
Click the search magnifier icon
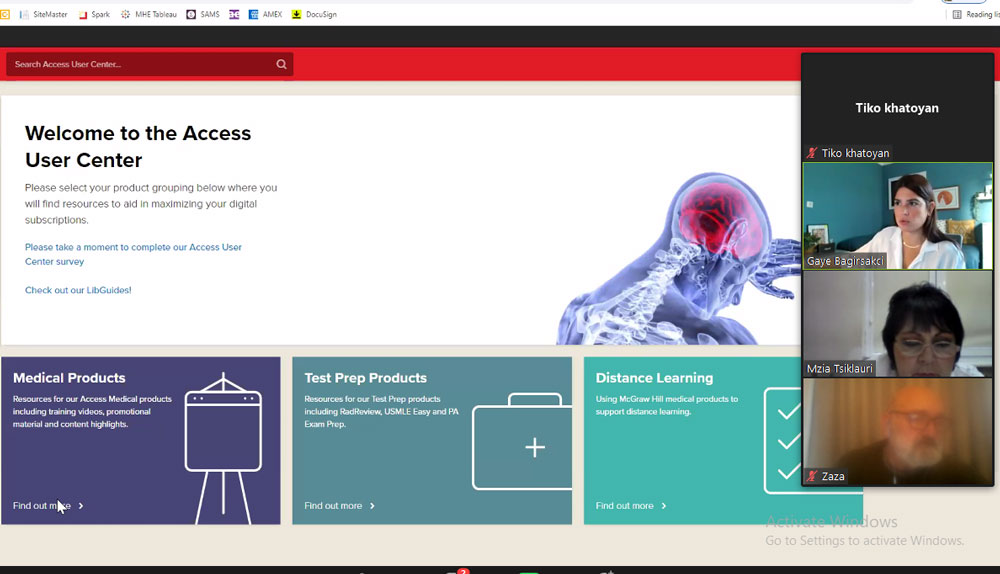[x=281, y=64]
